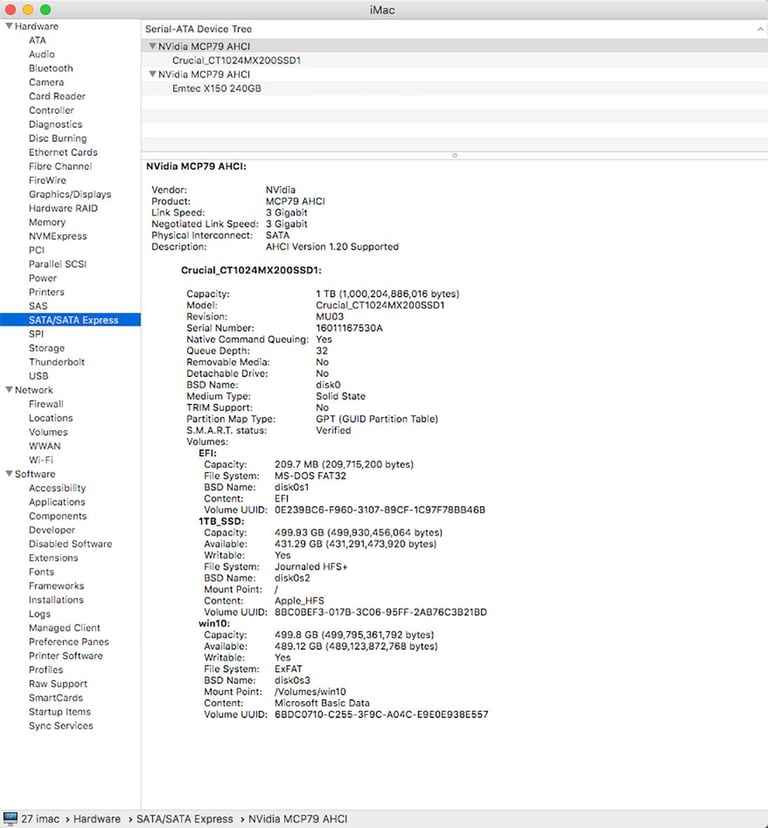Select Developer software entry

[x=52, y=530]
